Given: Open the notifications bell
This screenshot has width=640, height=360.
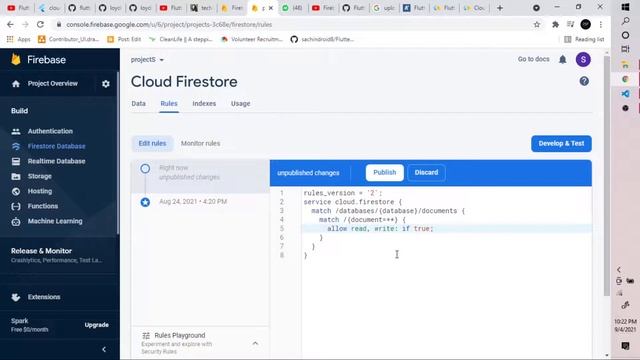Looking at the screenshot, I should tap(562, 59).
